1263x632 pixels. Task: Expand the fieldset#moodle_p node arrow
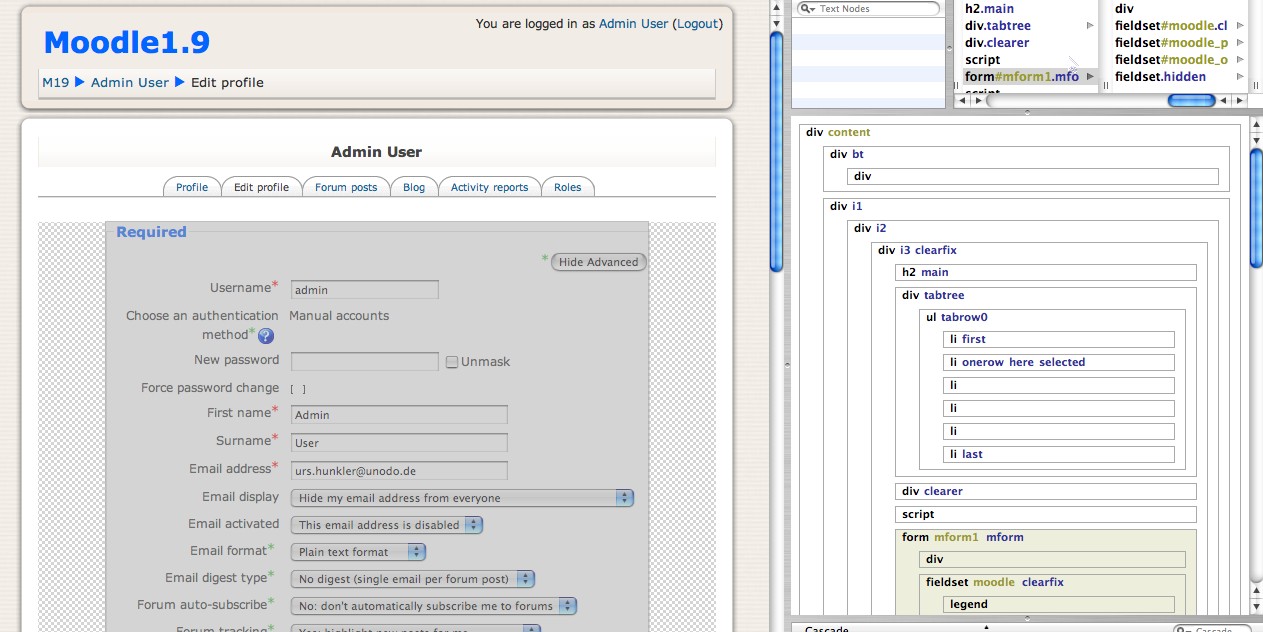coord(1240,43)
